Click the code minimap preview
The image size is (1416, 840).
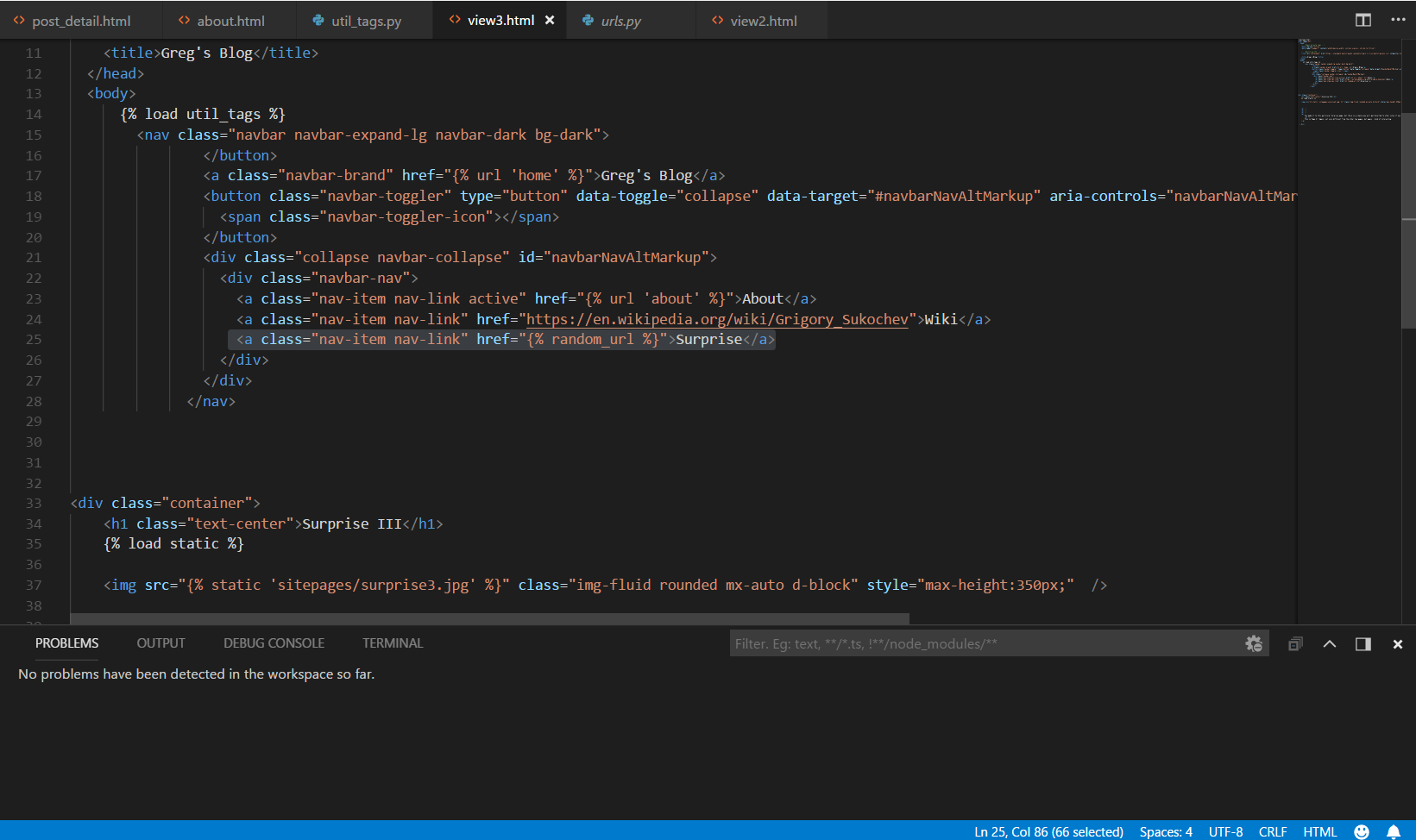coord(1349,82)
